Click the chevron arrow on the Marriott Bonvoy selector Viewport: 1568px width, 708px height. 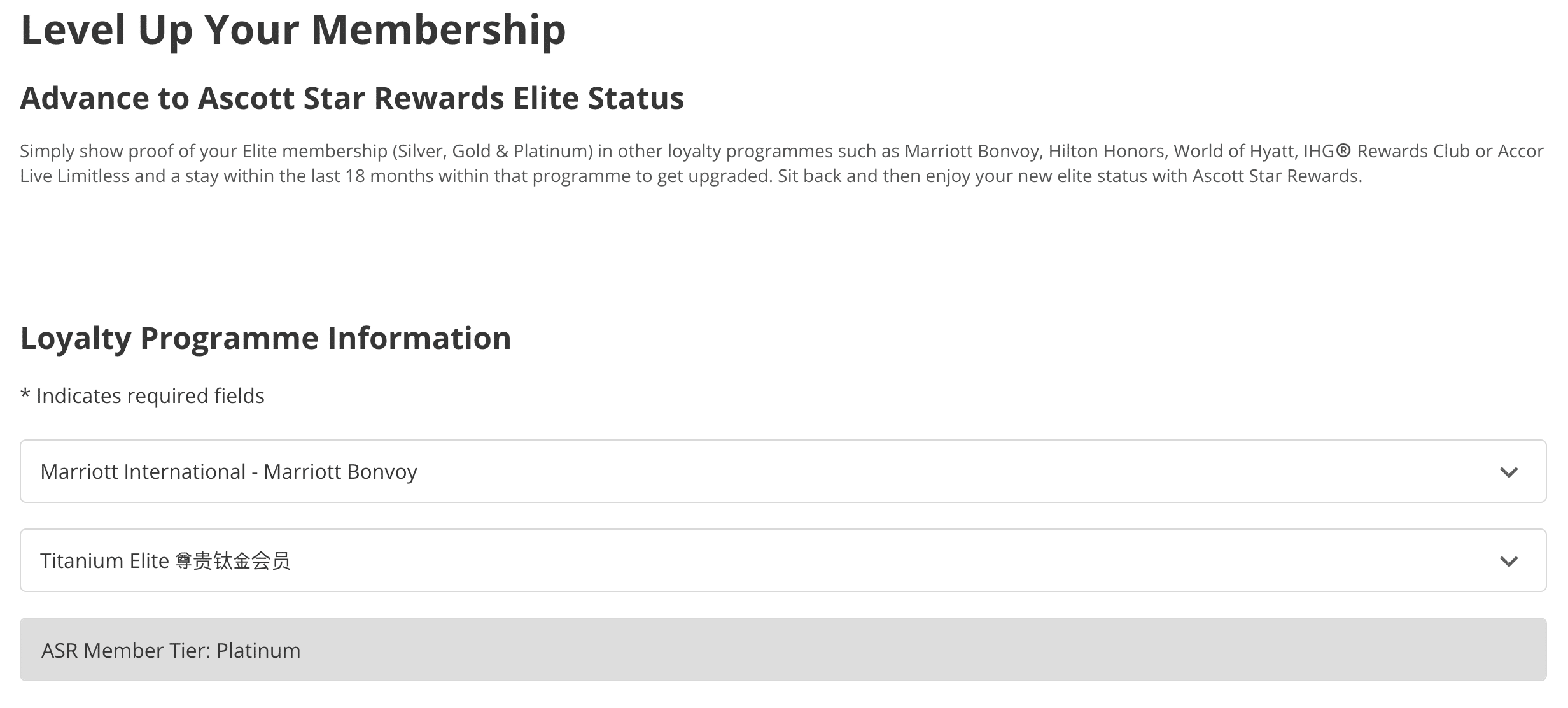point(1508,472)
